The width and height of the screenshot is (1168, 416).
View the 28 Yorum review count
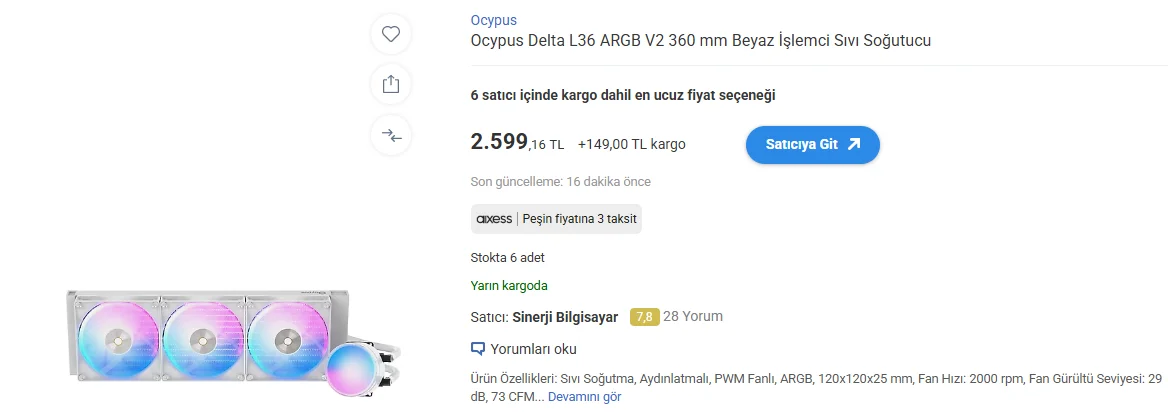(x=693, y=316)
